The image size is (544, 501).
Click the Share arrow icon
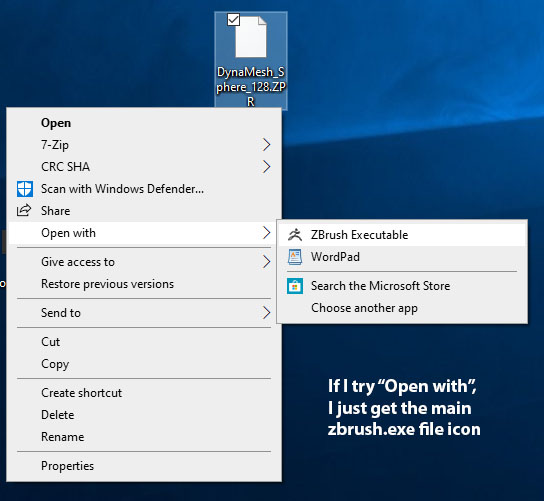tap(24, 211)
